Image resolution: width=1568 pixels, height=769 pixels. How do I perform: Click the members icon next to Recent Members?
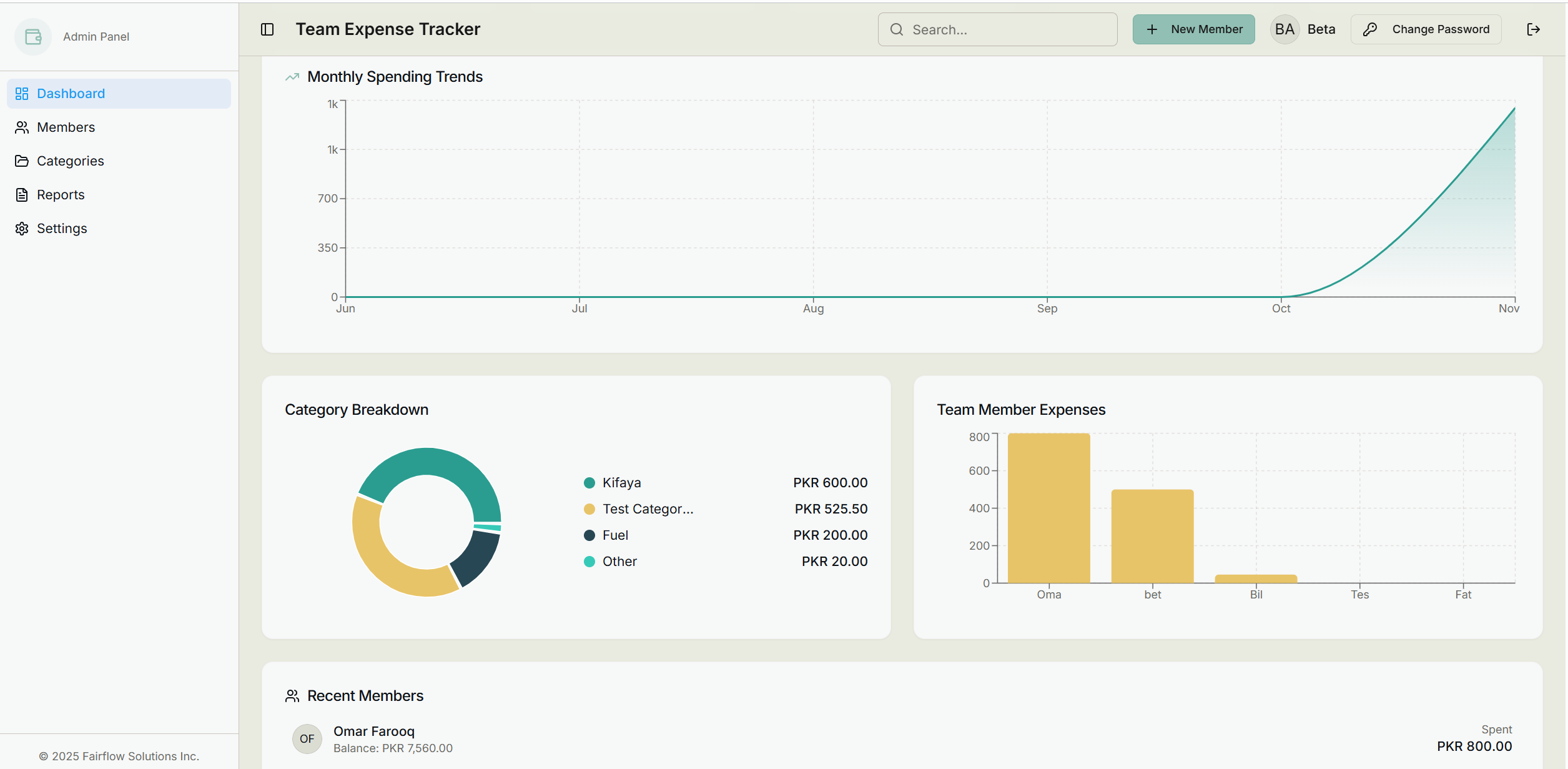point(292,695)
